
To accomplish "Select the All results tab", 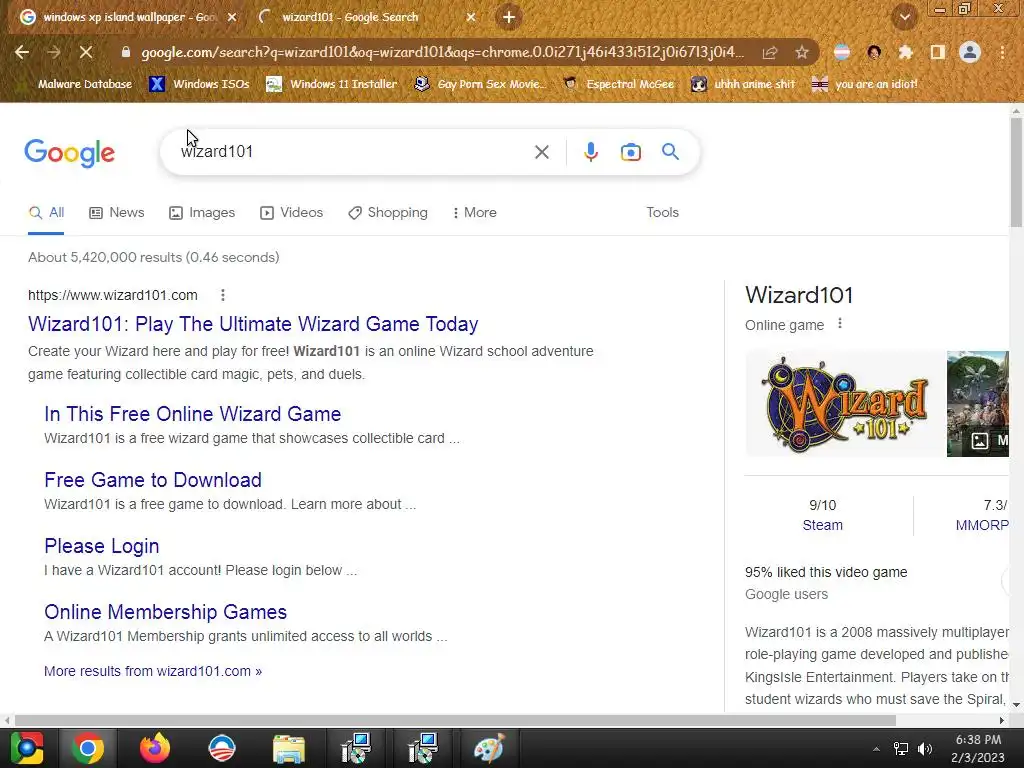I will (x=46, y=213).
